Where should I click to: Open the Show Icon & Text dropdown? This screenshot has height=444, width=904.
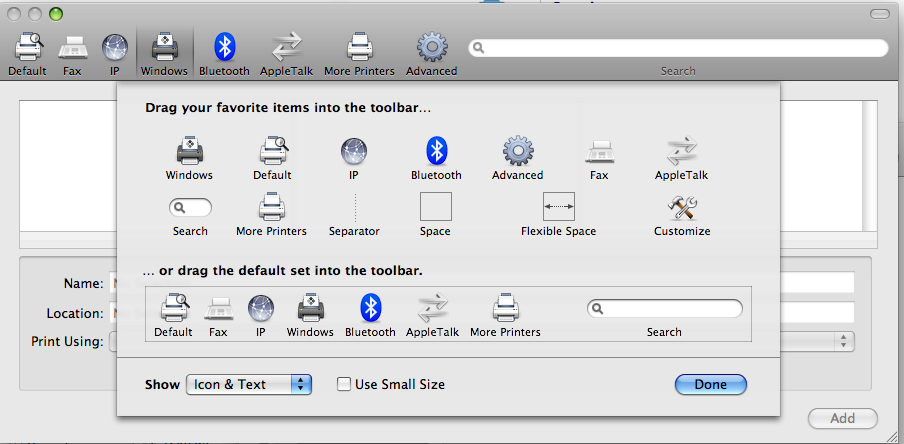click(x=249, y=385)
